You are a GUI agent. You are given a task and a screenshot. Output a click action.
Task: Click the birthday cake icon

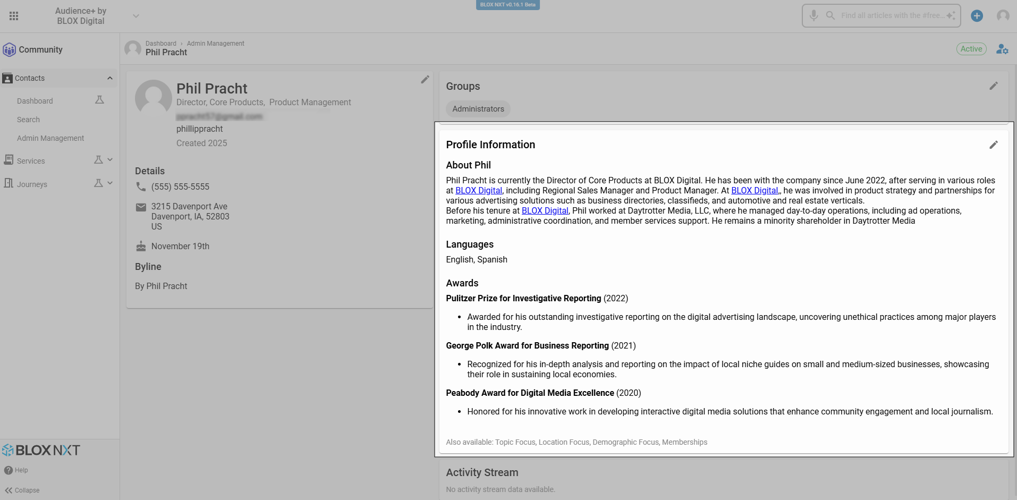pos(141,246)
